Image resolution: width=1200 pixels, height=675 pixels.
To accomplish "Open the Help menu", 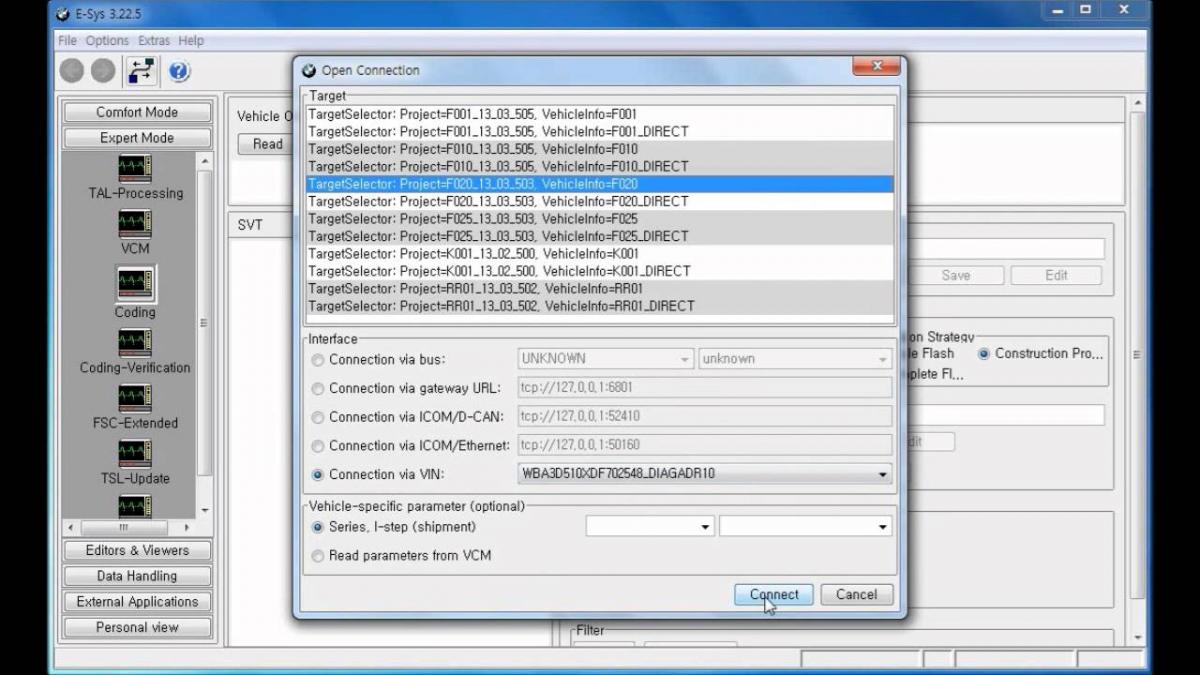I will (191, 41).
